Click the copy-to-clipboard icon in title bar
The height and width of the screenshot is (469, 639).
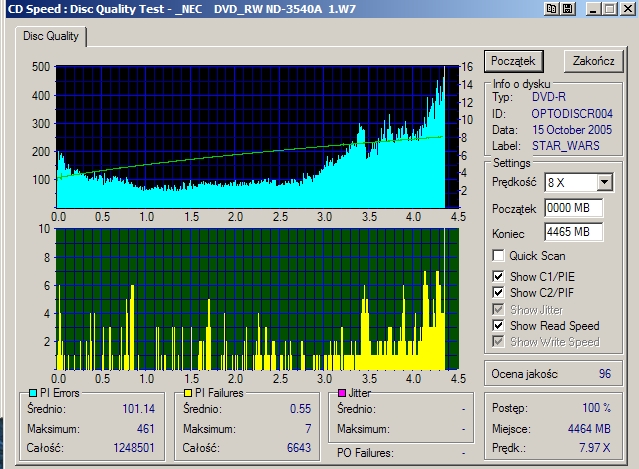552,9
